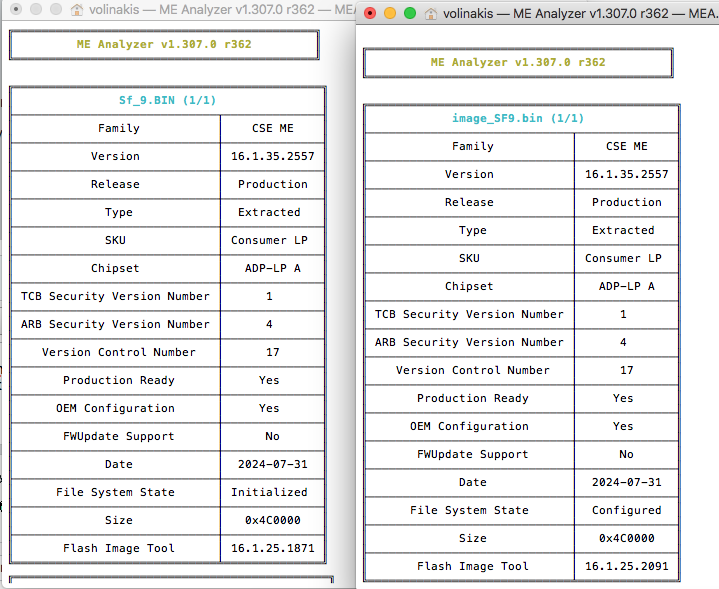Select date 2024-07-31 in right window

pos(627,482)
